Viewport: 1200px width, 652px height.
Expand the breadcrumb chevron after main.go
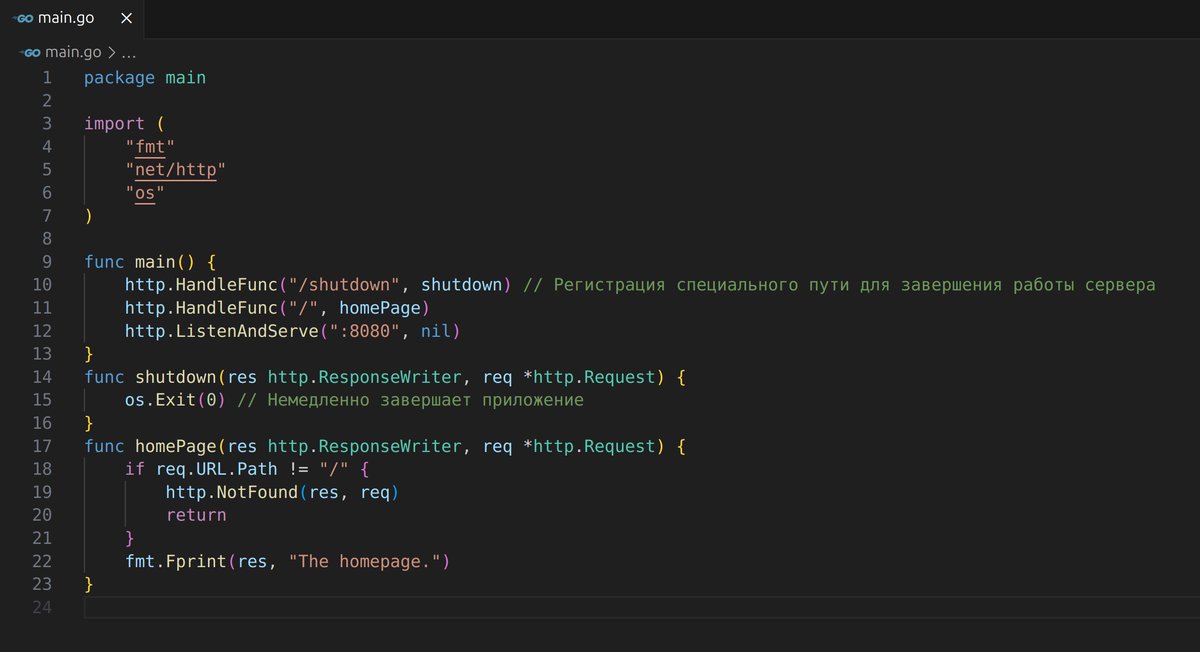coord(111,53)
